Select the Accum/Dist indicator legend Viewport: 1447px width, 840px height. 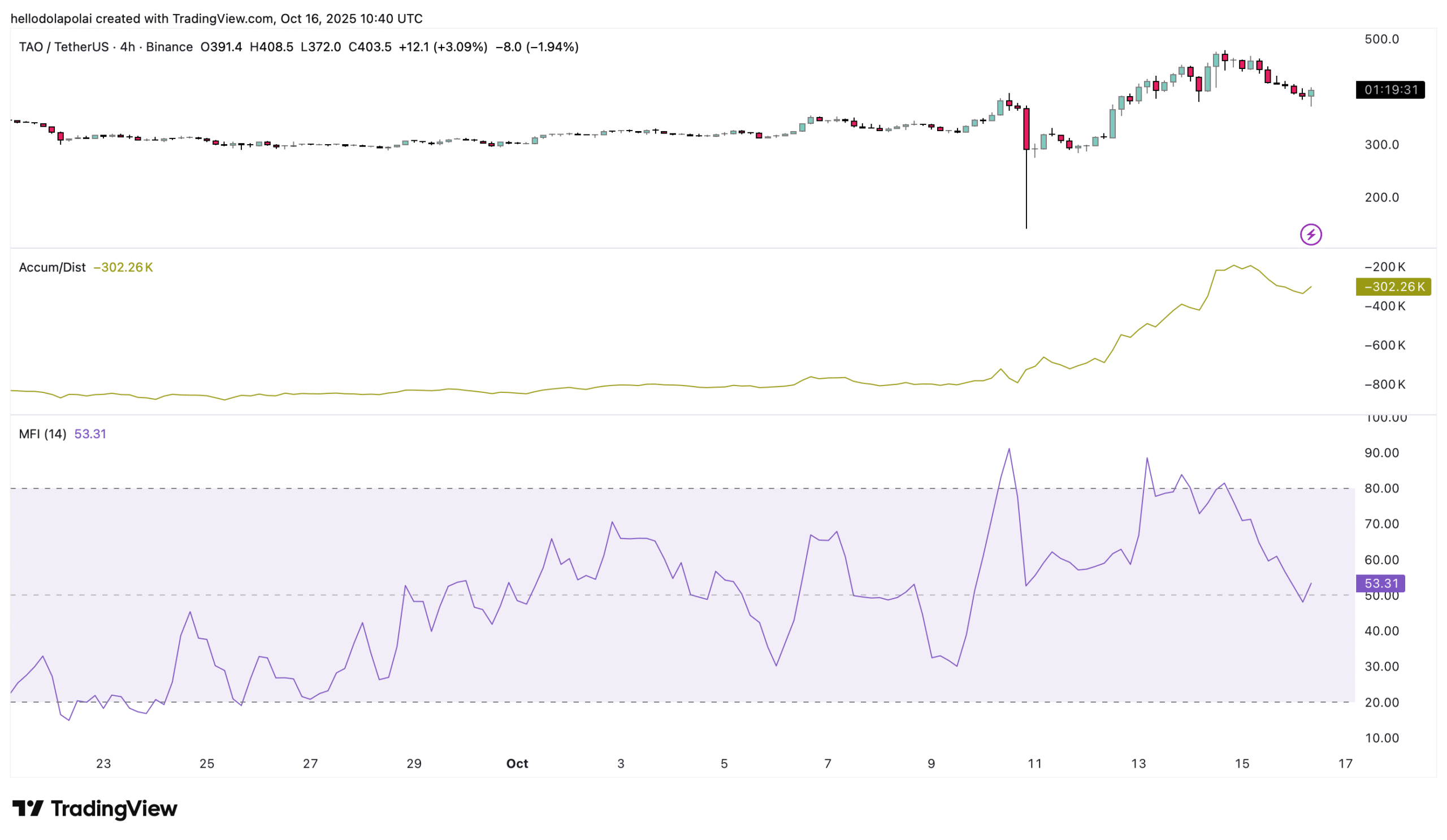(51, 267)
